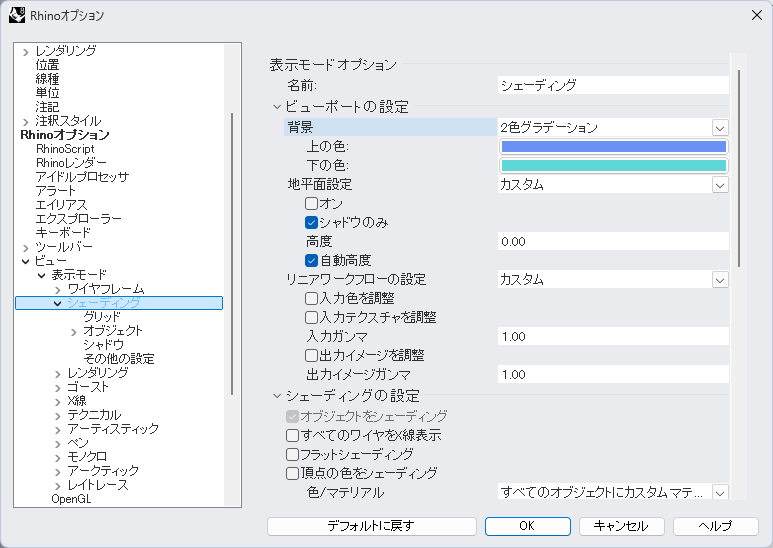The height and width of the screenshot is (548, 773).
Task: Open the 地平面設定 dropdown
Action: 720,185
